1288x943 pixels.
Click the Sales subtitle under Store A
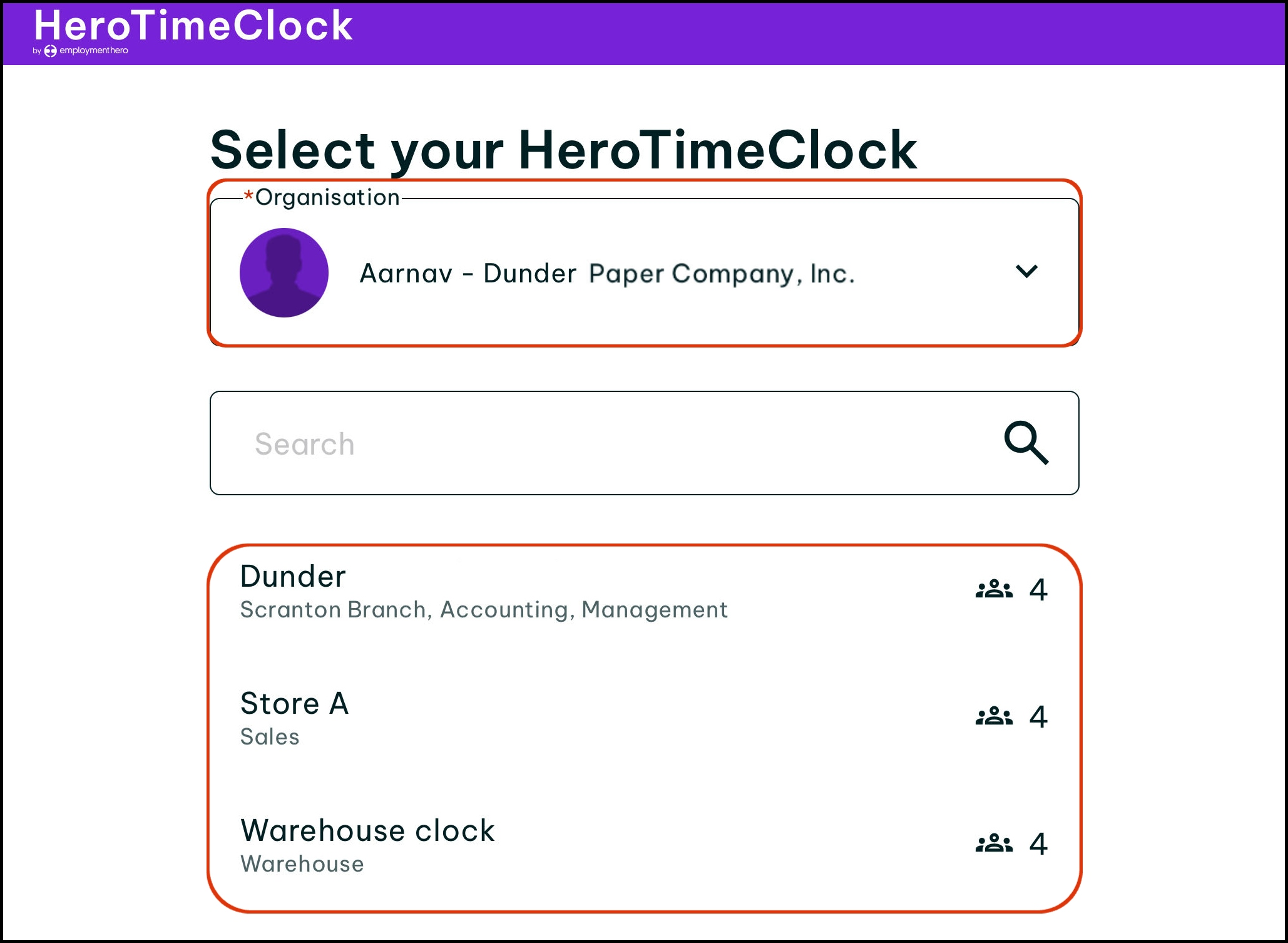point(270,737)
